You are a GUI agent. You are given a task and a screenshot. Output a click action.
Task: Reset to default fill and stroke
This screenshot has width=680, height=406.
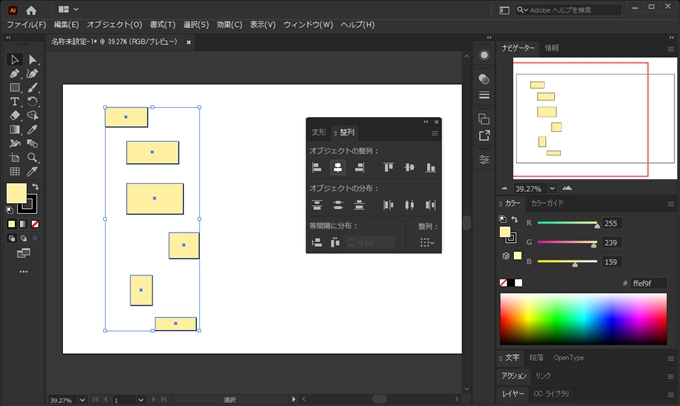click(x=10, y=210)
